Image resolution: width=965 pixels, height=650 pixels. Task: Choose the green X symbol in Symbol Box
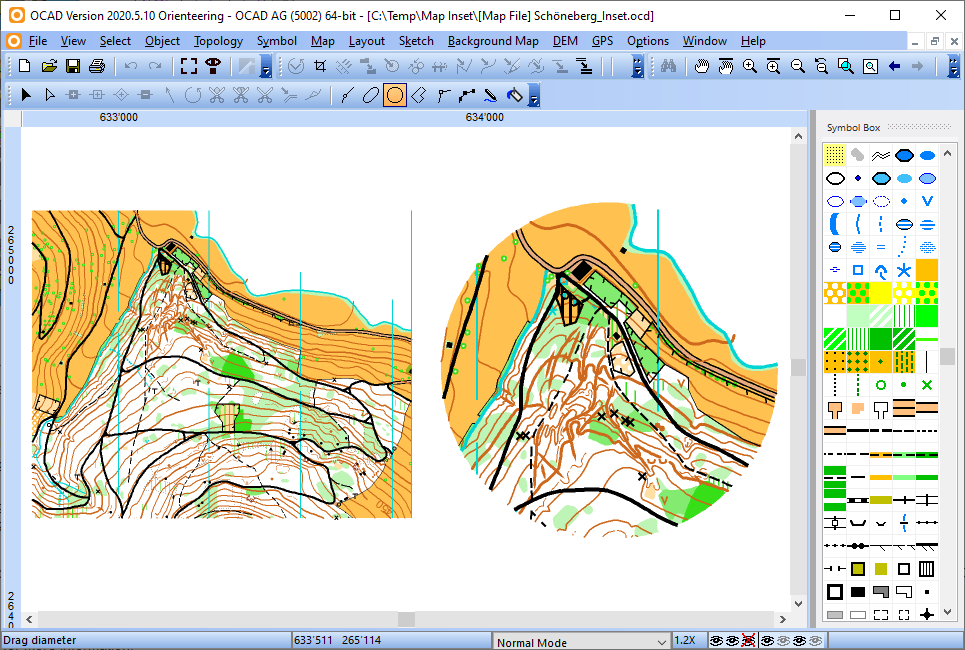[x=927, y=385]
